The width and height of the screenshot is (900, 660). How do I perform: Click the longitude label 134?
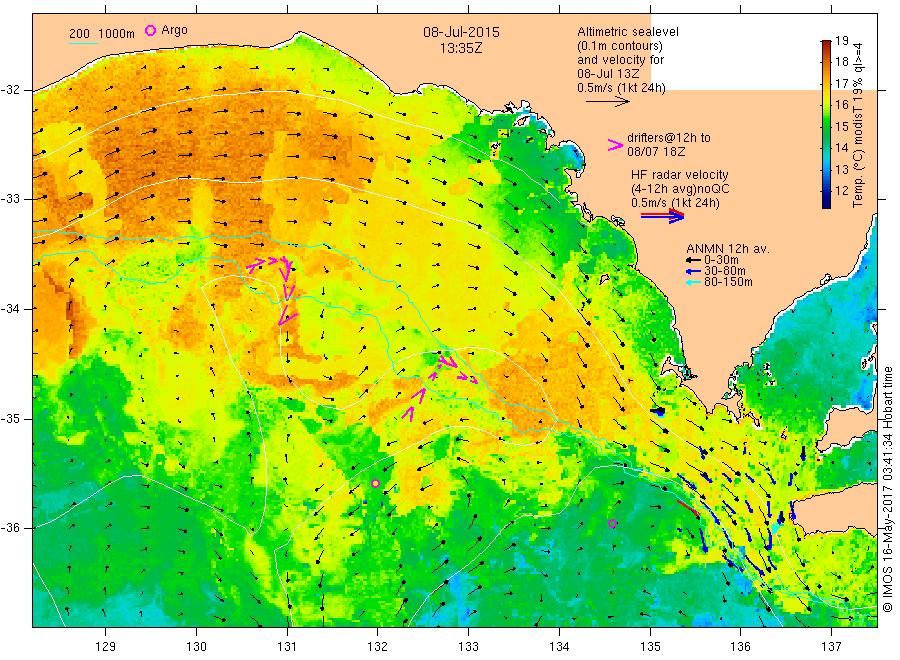[559, 647]
